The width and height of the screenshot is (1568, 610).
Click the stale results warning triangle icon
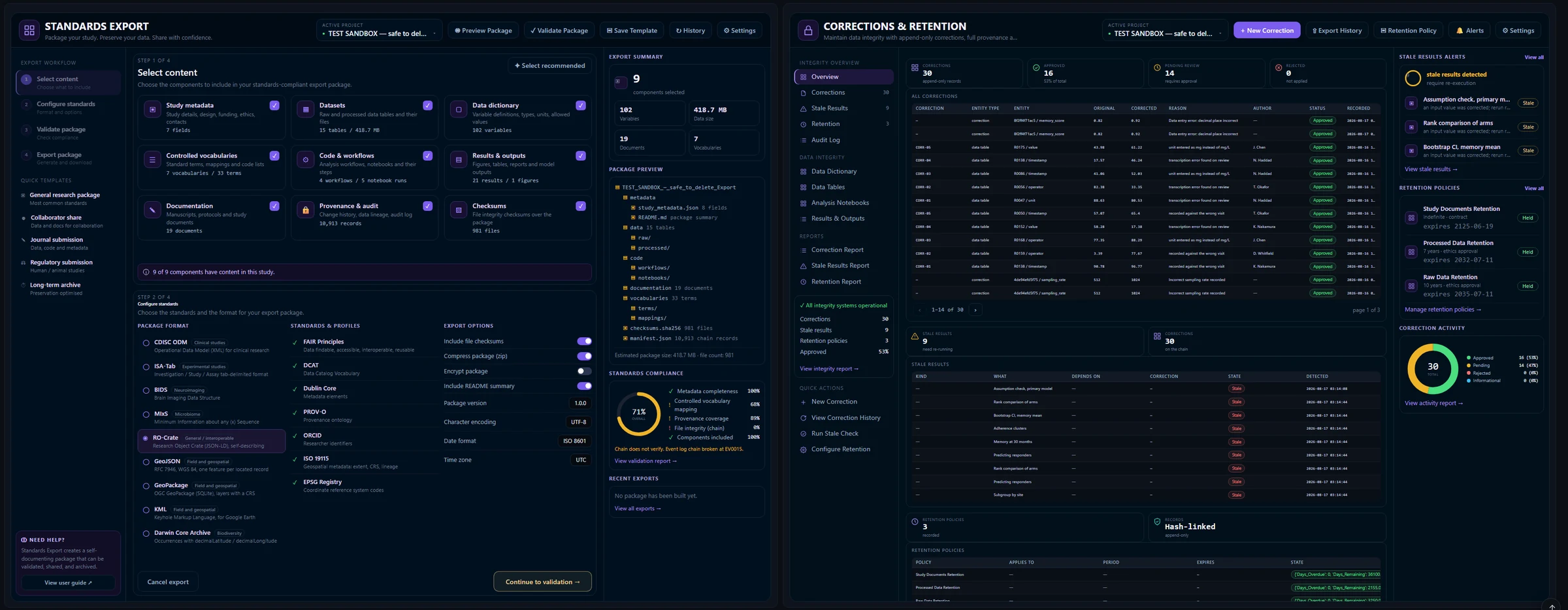(915, 336)
